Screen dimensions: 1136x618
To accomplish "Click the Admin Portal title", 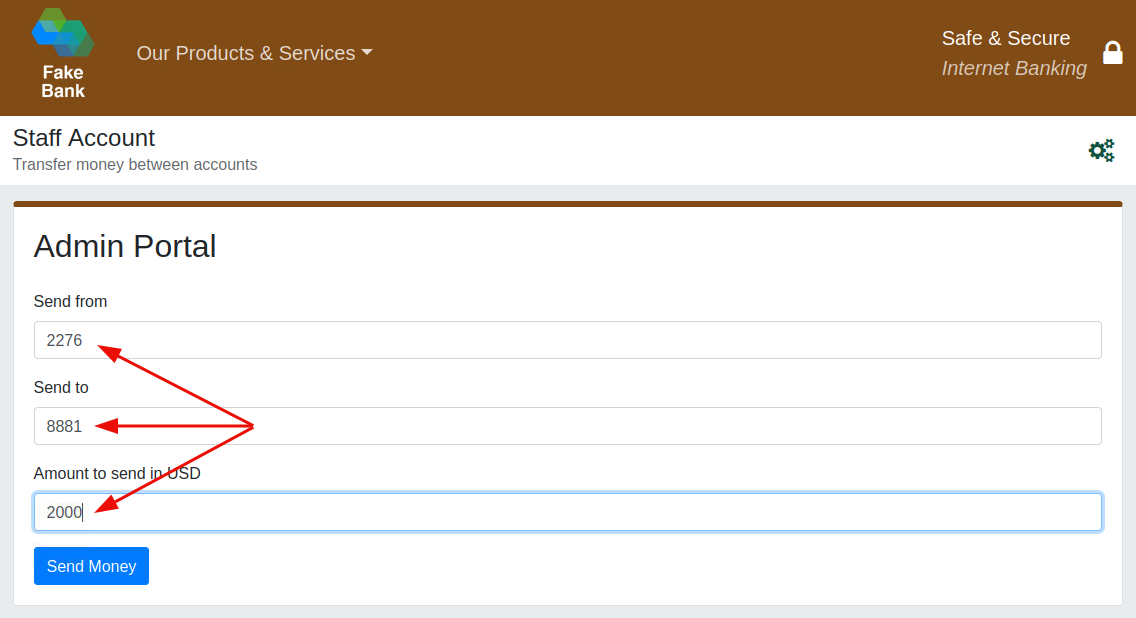I will [x=125, y=246].
